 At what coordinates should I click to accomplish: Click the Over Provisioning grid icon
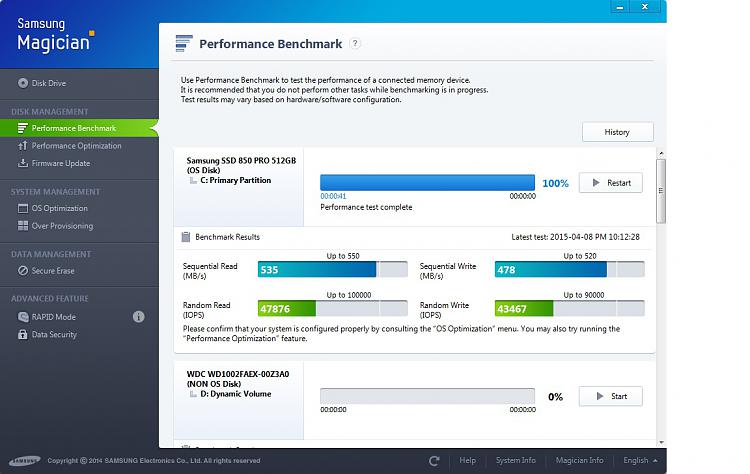pyautogui.click(x=22, y=226)
